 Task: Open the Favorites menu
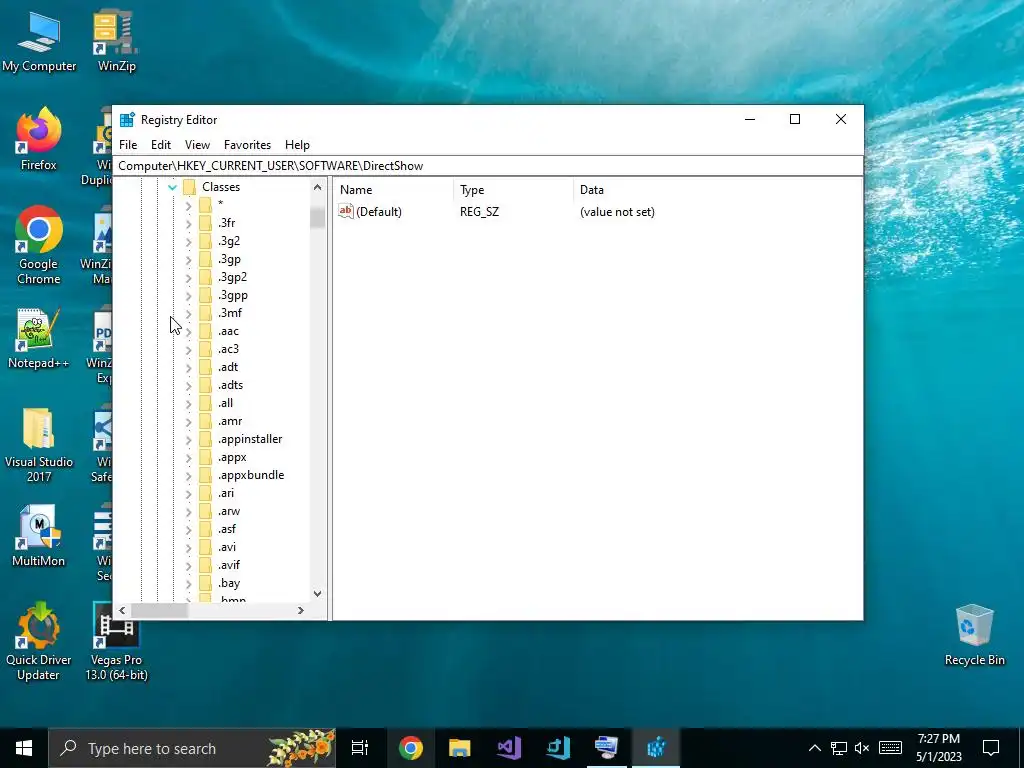tap(247, 145)
